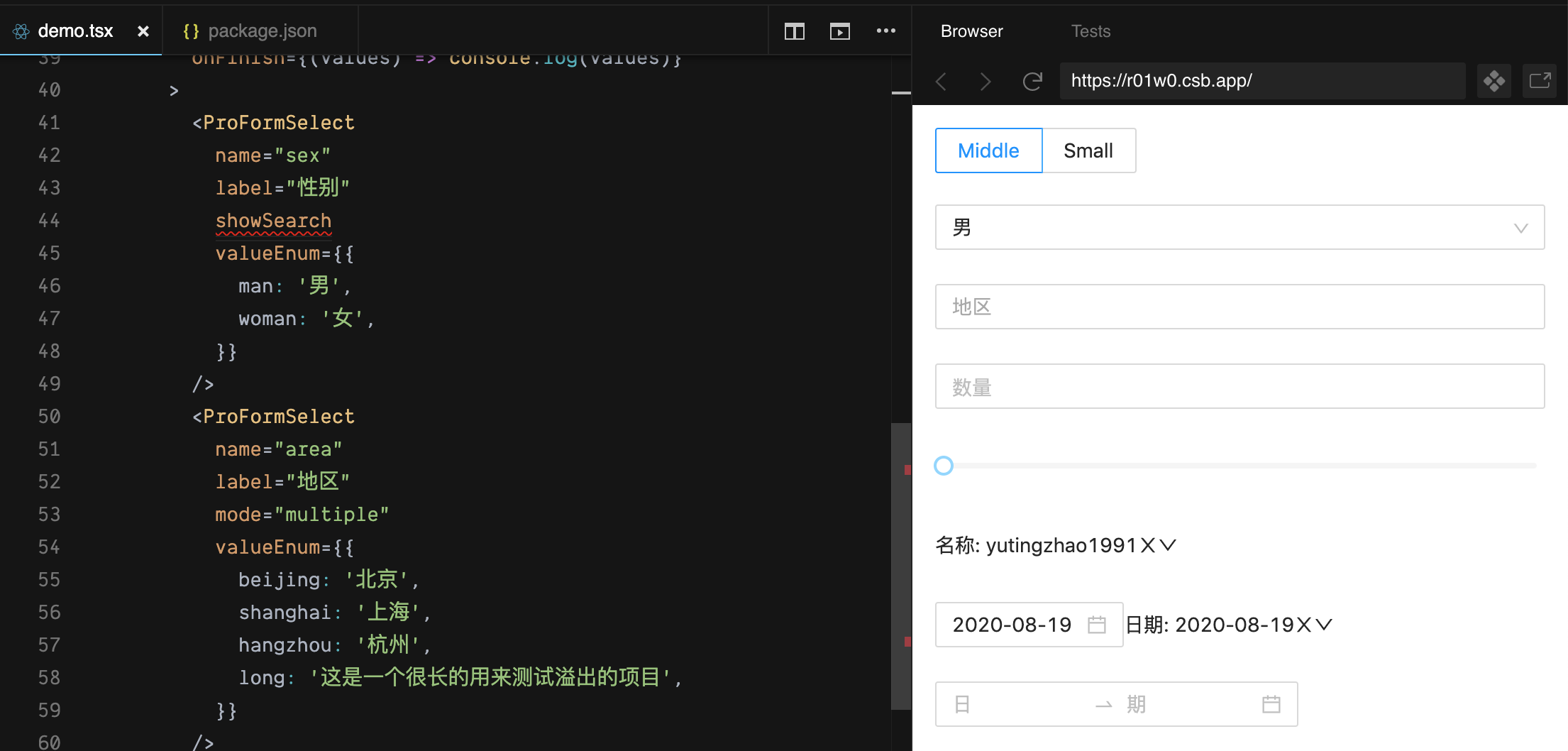This screenshot has width=1568, height=751.
Task: Select the Middle size option
Action: coord(988,150)
